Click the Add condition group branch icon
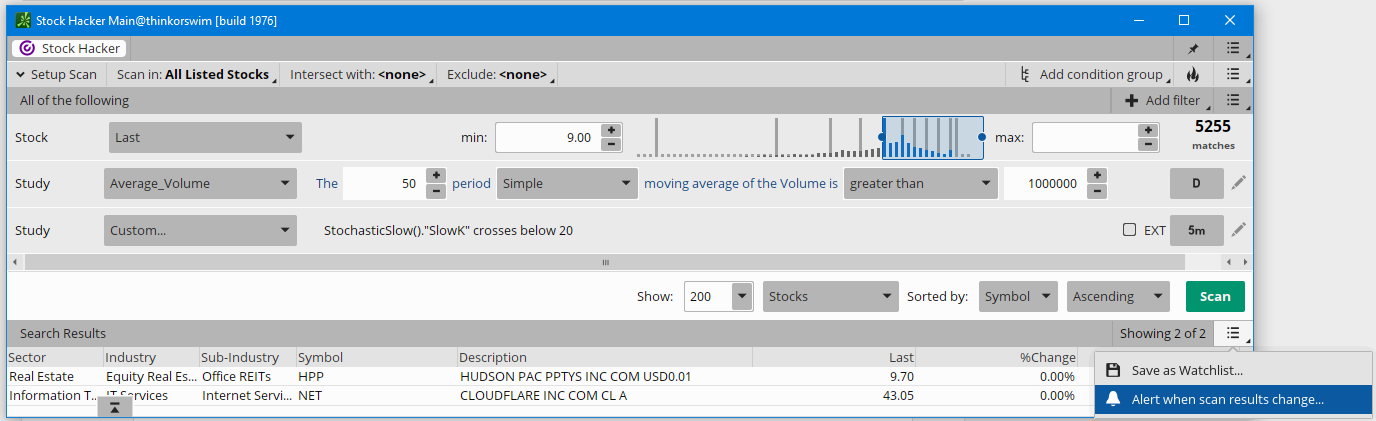1376x421 pixels. 1025,74
